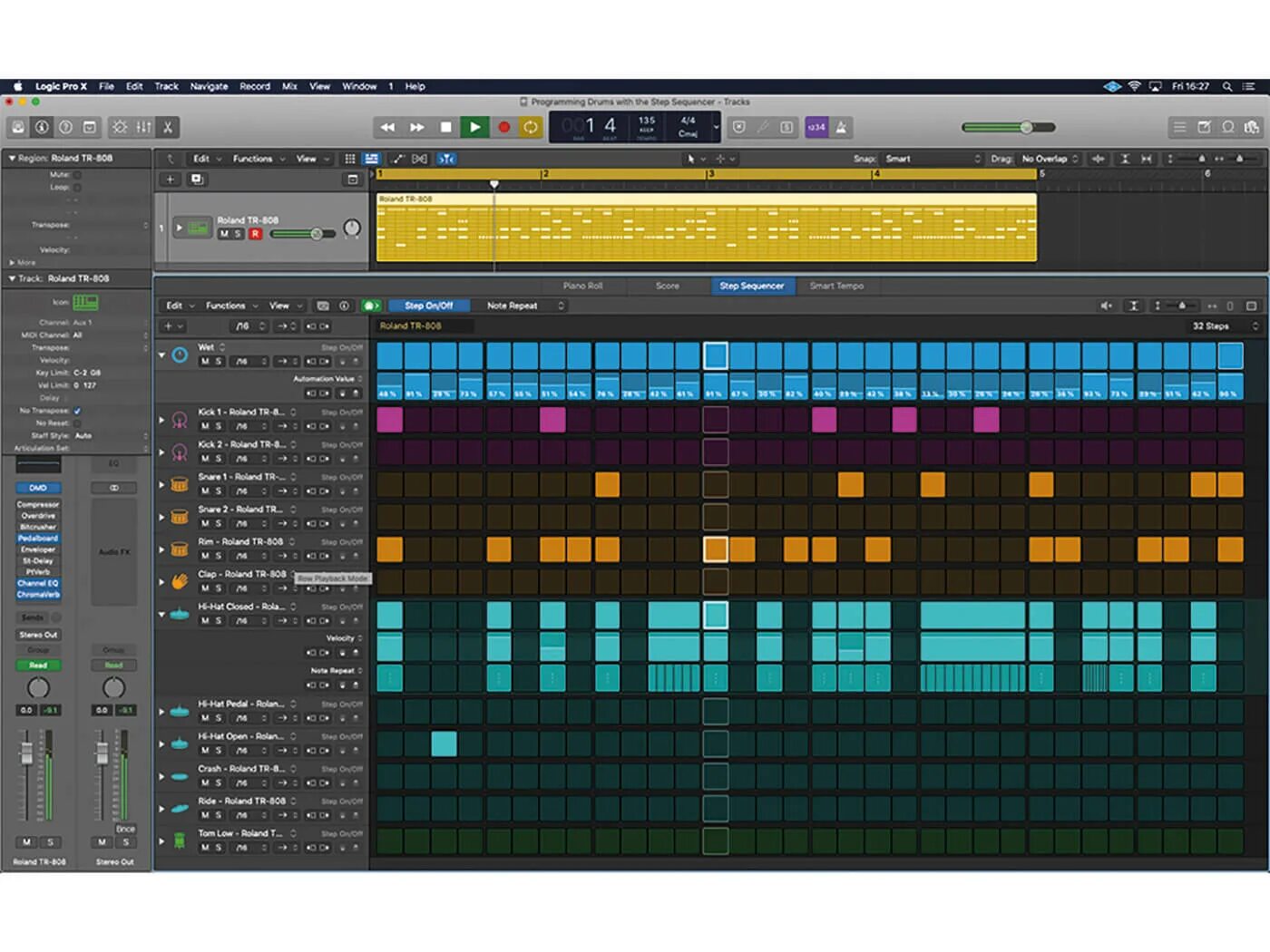The image size is (1270, 952).
Task: Open the Snap Smart dropdown
Action: [933, 159]
